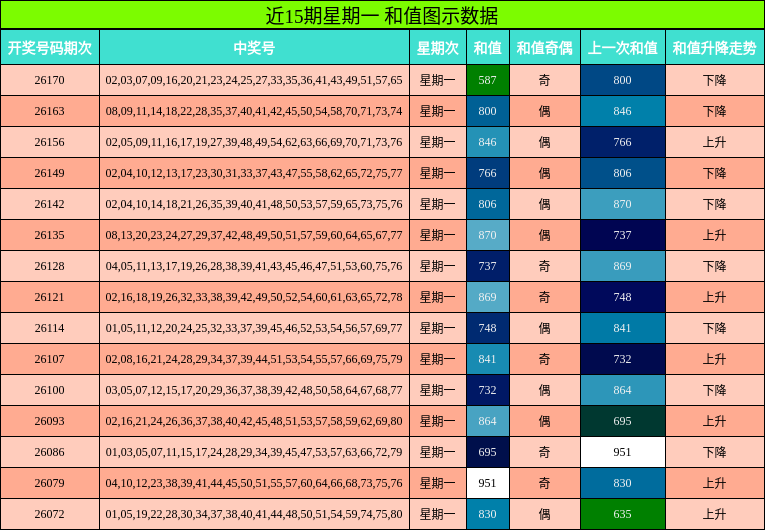Image resolution: width=765 pixels, height=530 pixels.
Task: Select the 奇 parity cell in row 26170
Action: click(544, 80)
